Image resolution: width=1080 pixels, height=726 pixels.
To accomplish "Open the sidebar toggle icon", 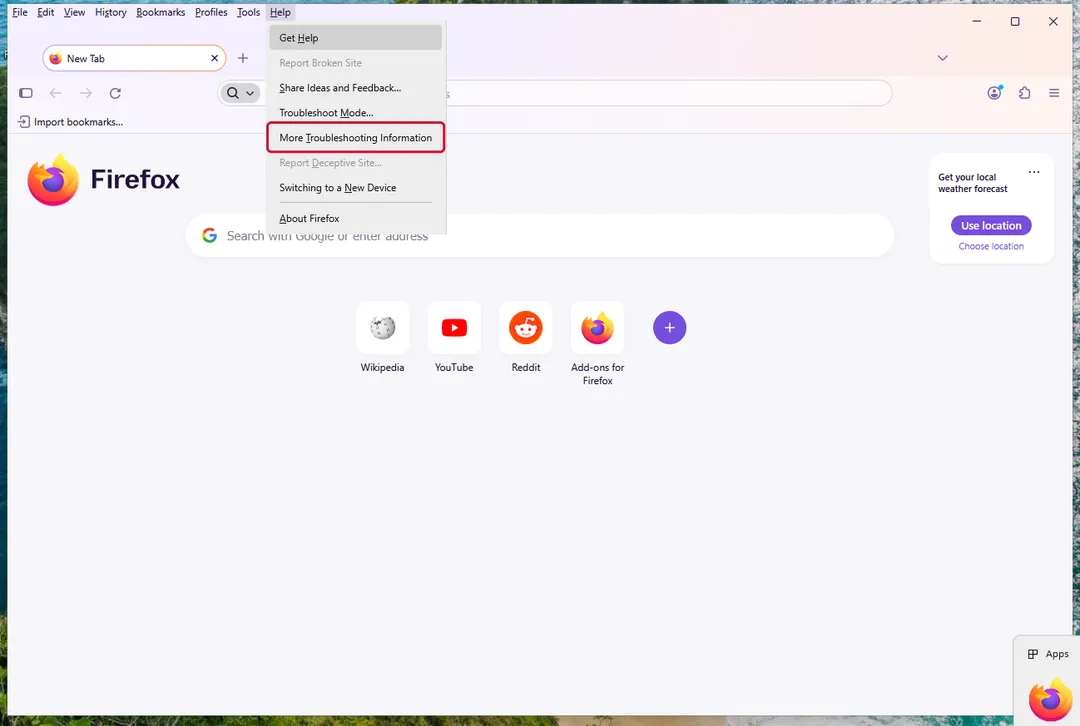I will [26, 93].
